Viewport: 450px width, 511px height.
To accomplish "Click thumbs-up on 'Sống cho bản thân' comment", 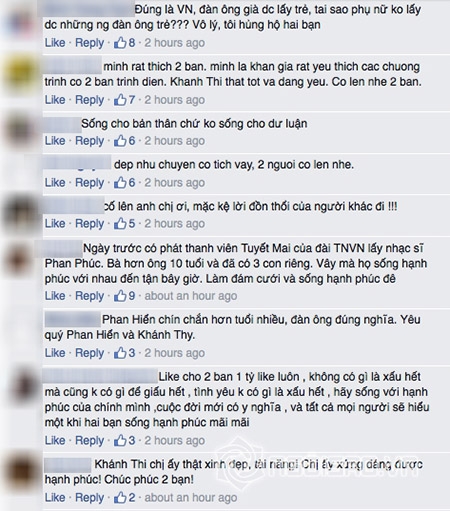I will [120, 141].
